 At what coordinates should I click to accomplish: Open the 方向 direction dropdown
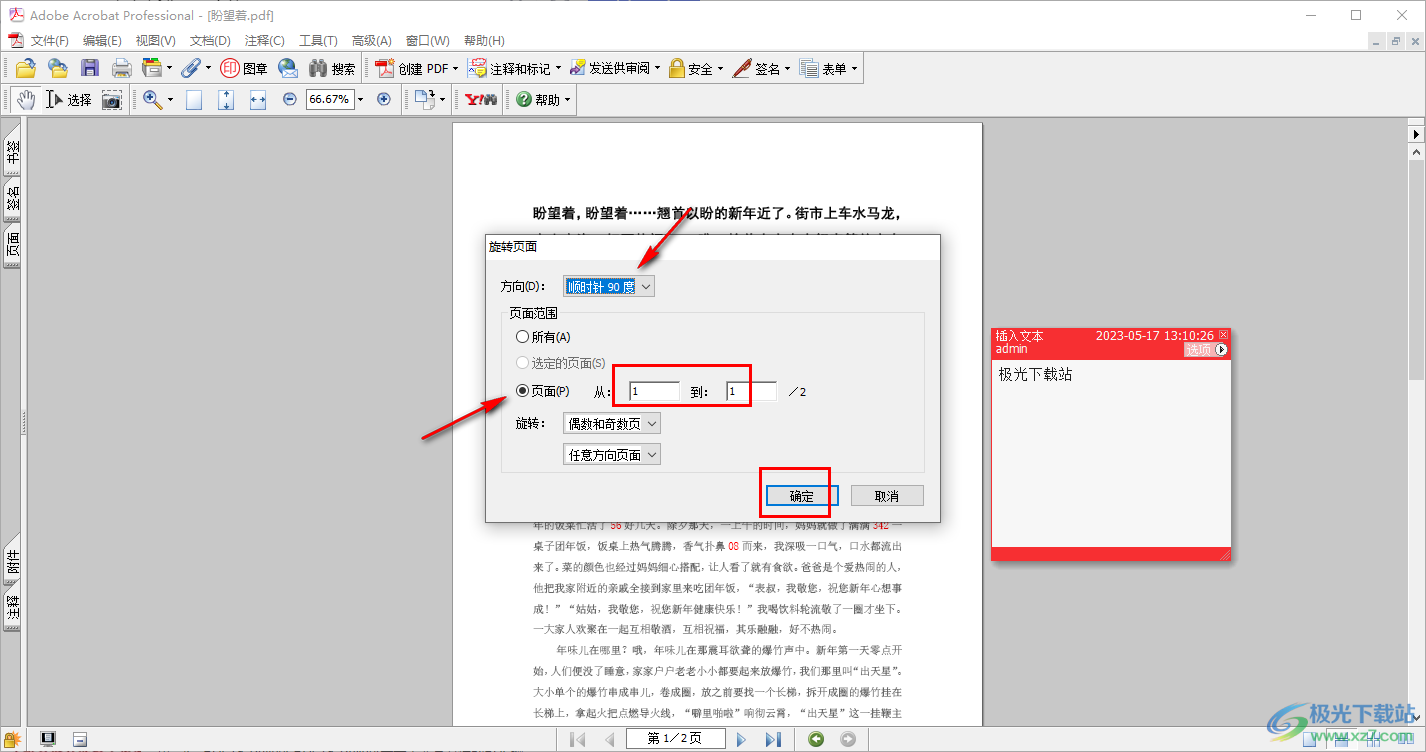(608, 287)
